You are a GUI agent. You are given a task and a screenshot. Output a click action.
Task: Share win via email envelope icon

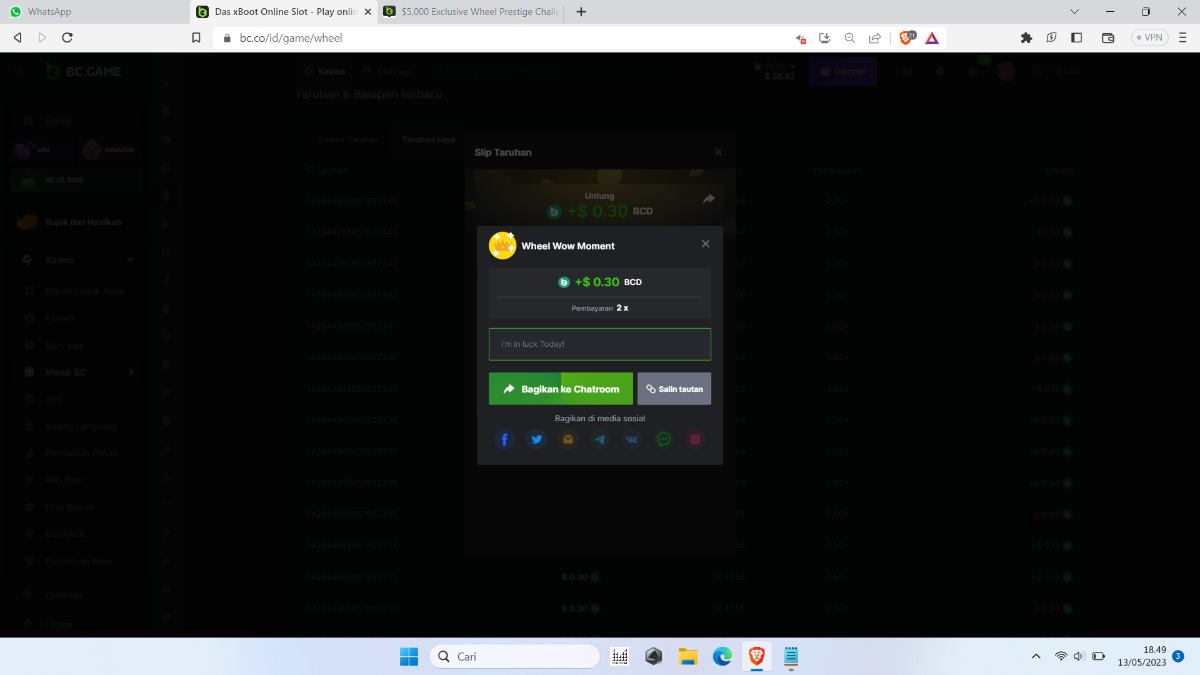click(568, 439)
